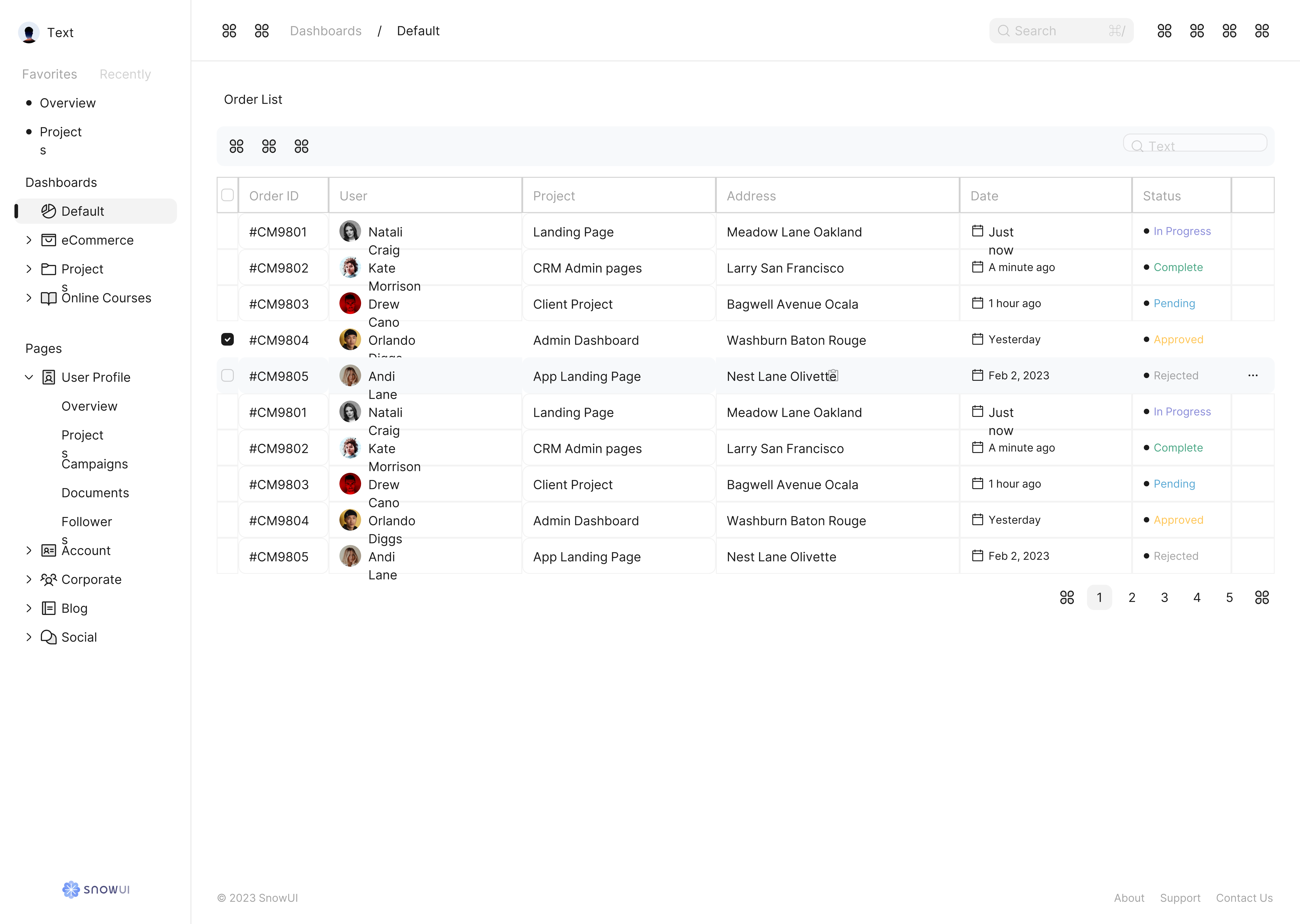Viewport: 1300px width, 924px height.
Task: Click the Status column header
Action: [1182, 195]
